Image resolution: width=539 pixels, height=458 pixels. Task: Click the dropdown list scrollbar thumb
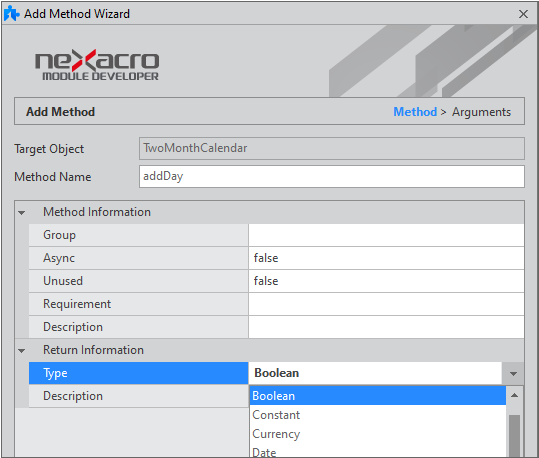coord(514,436)
